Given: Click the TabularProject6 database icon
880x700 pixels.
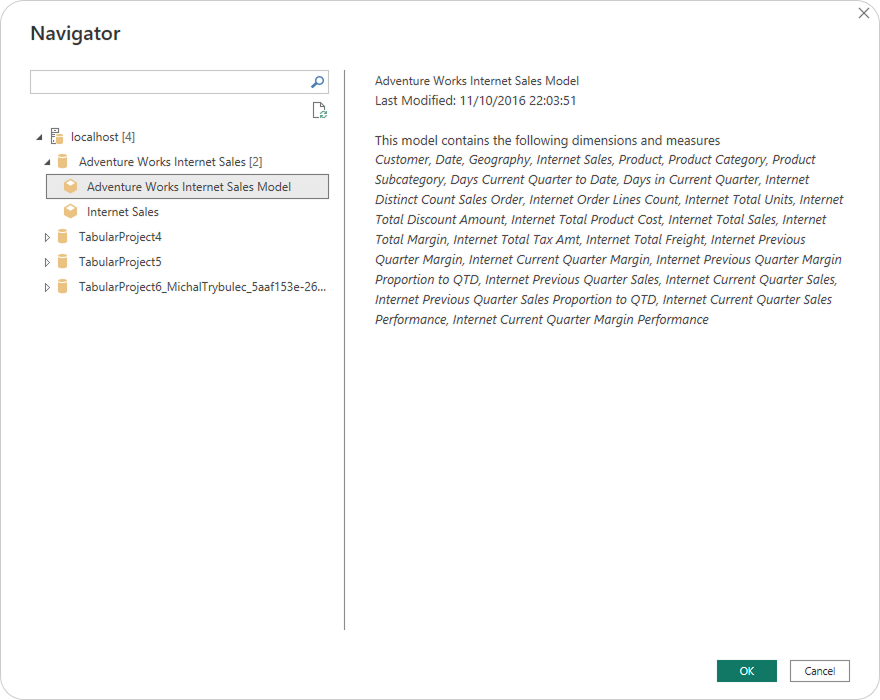Looking at the screenshot, I should click(x=63, y=287).
